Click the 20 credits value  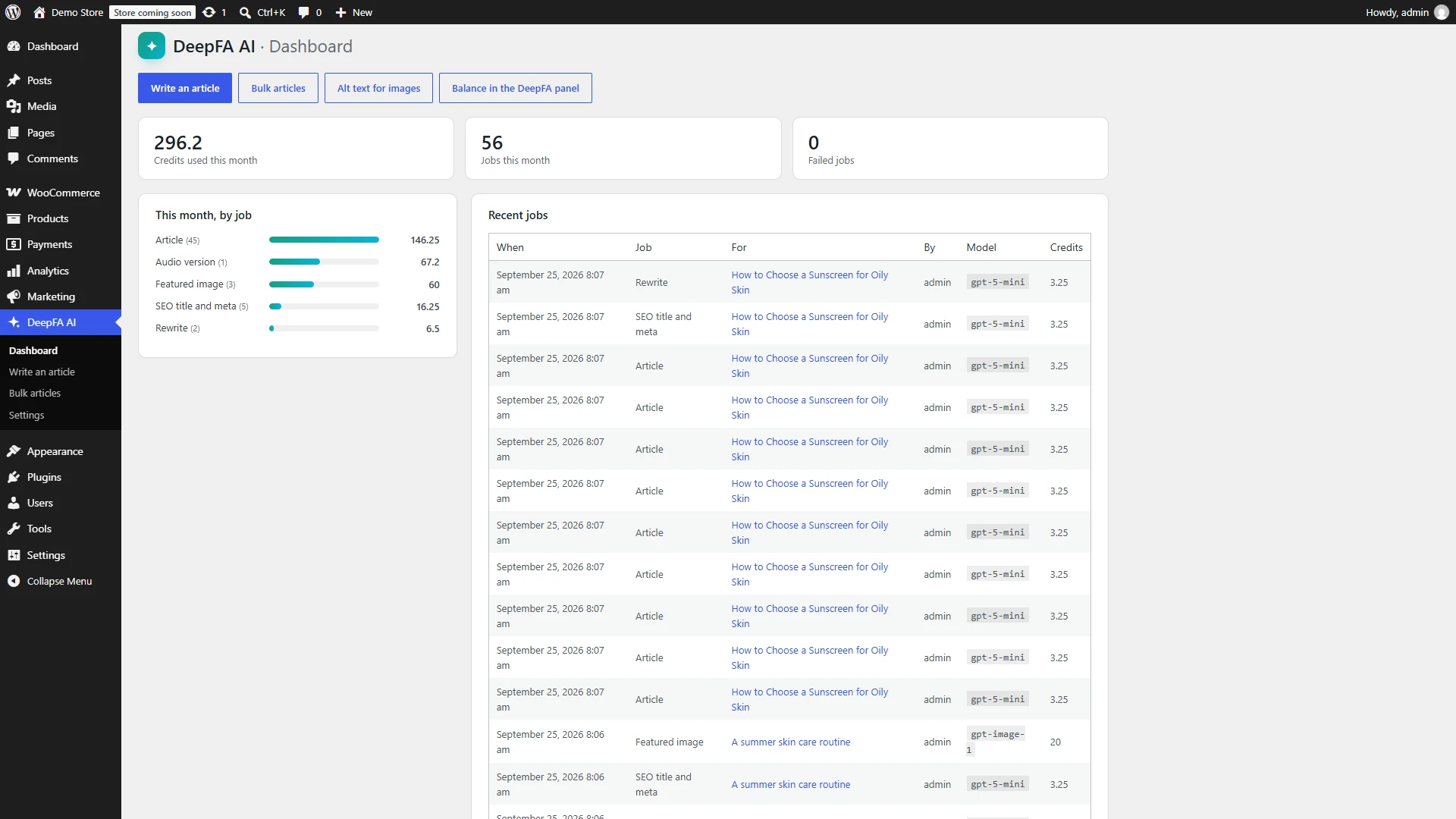pos(1055,742)
